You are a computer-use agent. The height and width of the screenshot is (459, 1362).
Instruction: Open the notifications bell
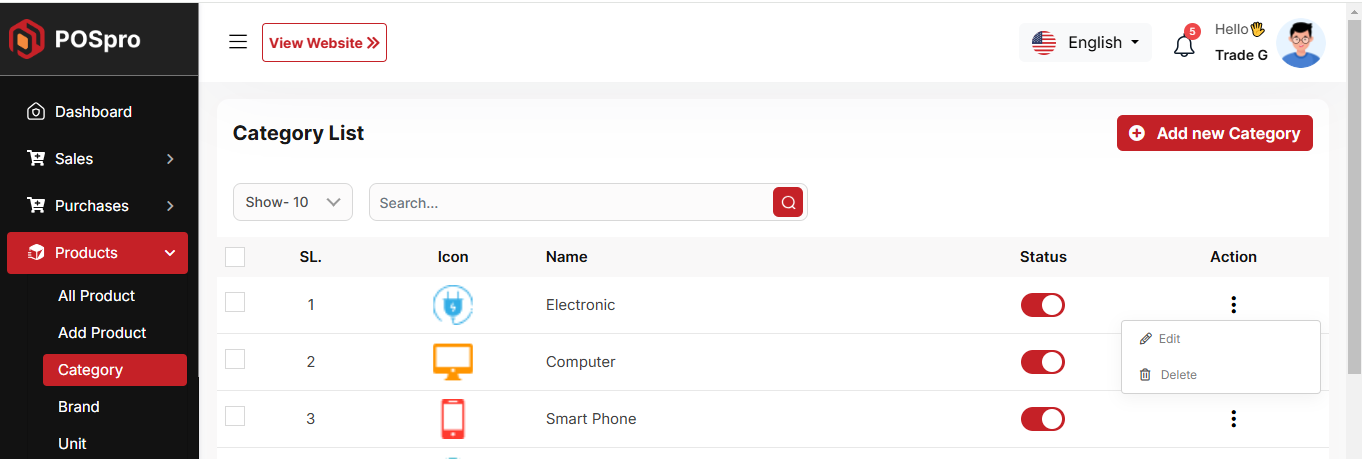(x=1184, y=45)
